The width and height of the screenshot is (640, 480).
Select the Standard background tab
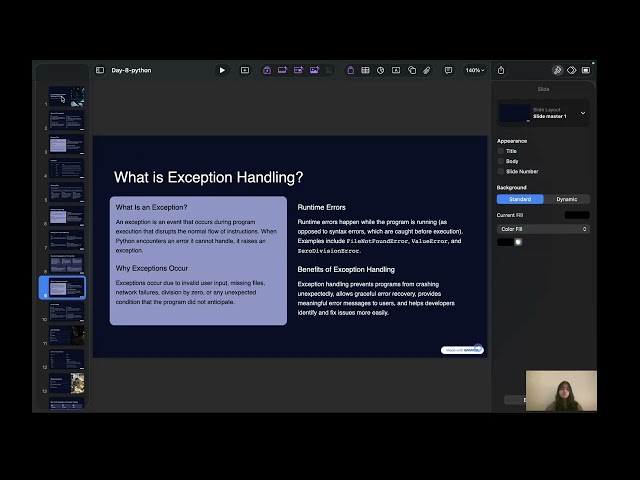coord(520,199)
